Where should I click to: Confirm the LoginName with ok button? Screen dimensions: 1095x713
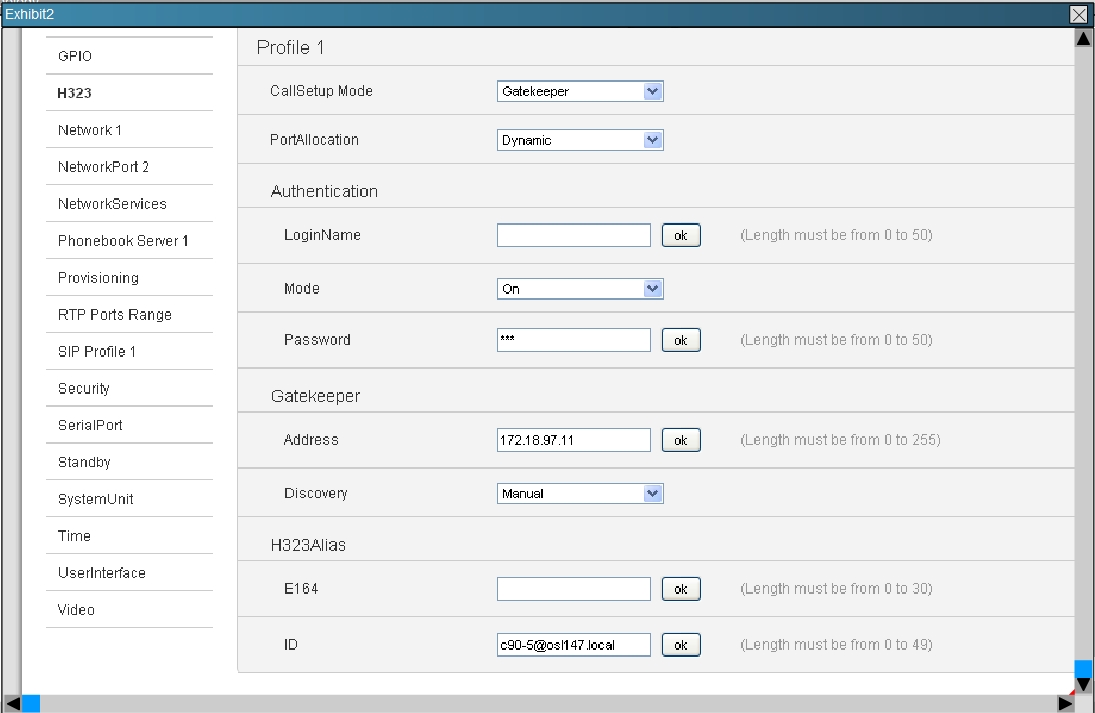click(x=681, y=235)
